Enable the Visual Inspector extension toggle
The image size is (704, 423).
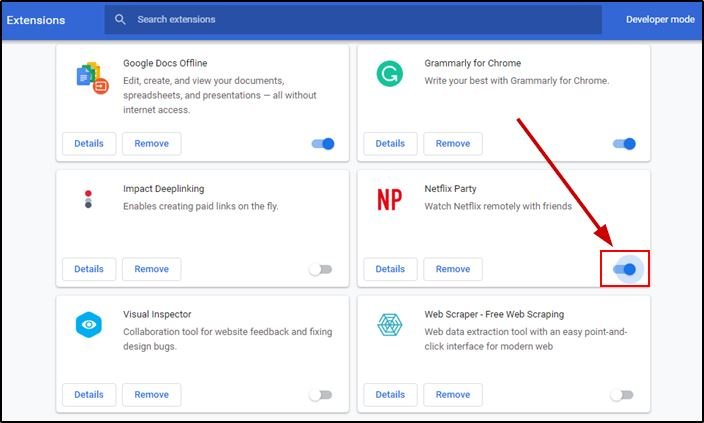(x=321, y=395)
